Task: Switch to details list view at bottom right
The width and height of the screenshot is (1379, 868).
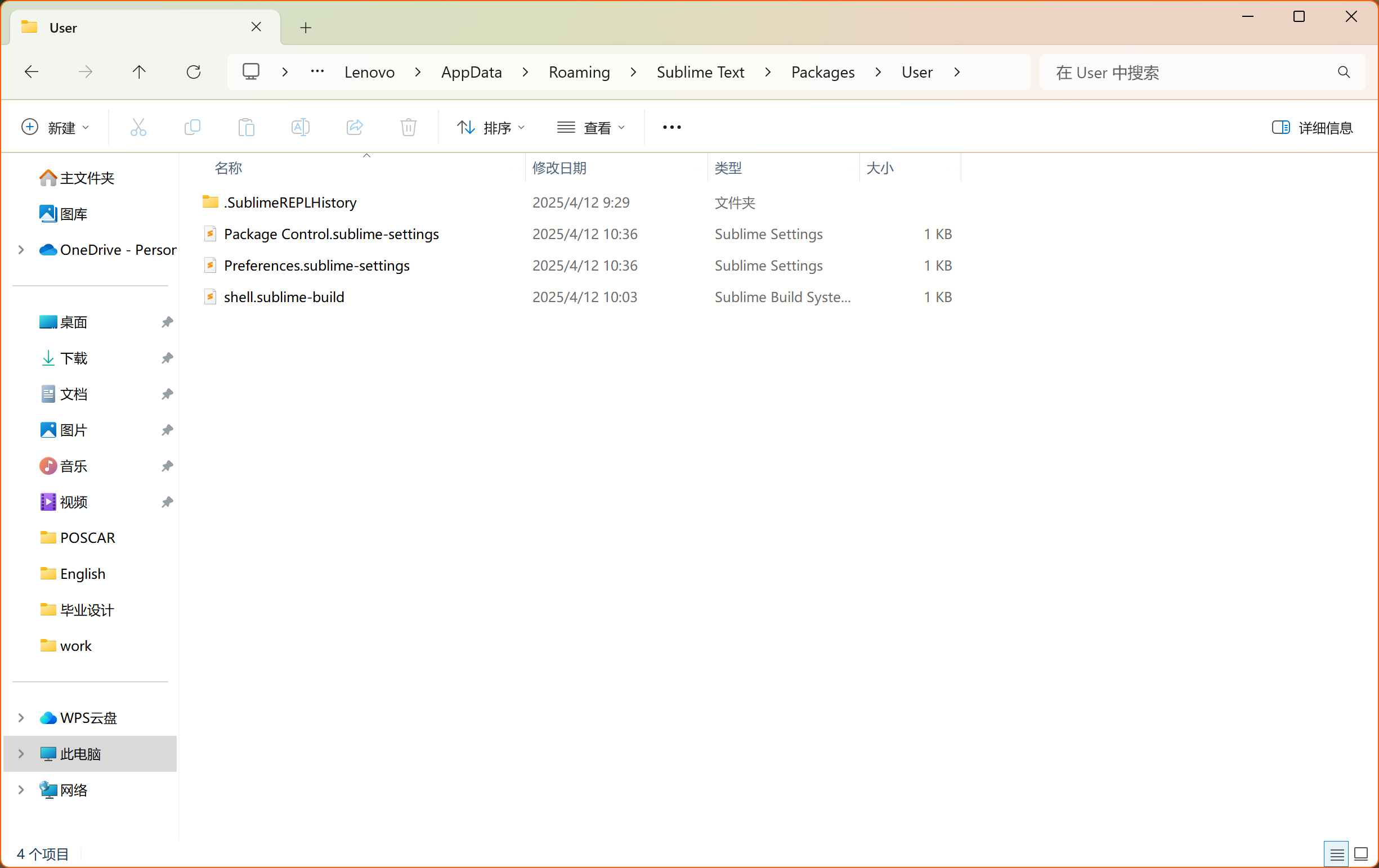Action: coord(1337,854)
